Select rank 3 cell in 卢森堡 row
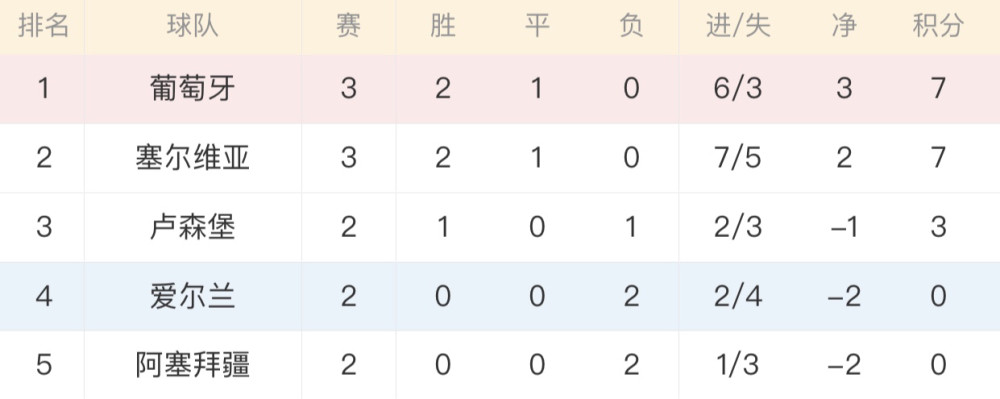The width and height of the screenshot is (1000, 399). click(x=43, y=227)
